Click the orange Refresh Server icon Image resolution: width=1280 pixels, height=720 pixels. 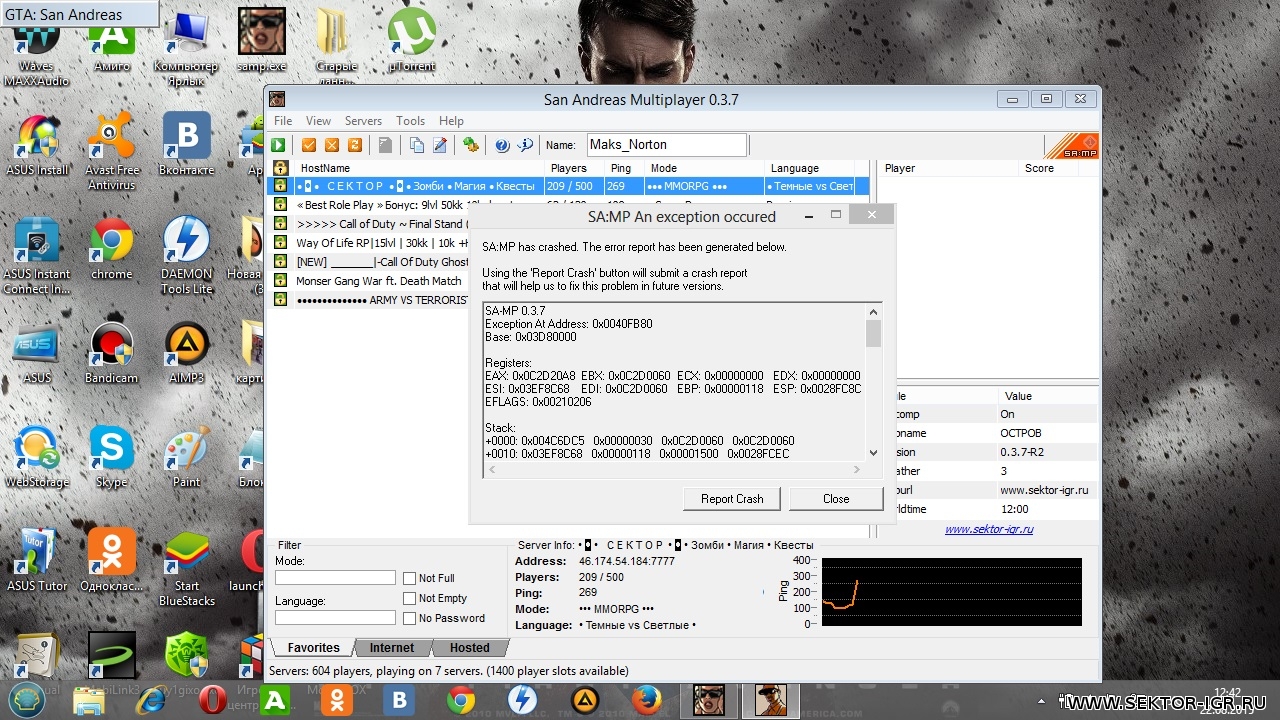(x=353, y=145)
